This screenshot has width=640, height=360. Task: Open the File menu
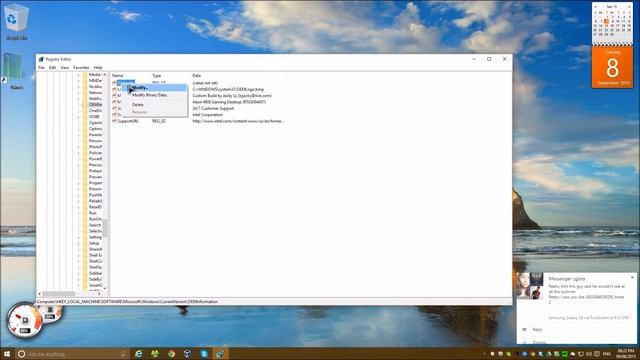[41, 67]
